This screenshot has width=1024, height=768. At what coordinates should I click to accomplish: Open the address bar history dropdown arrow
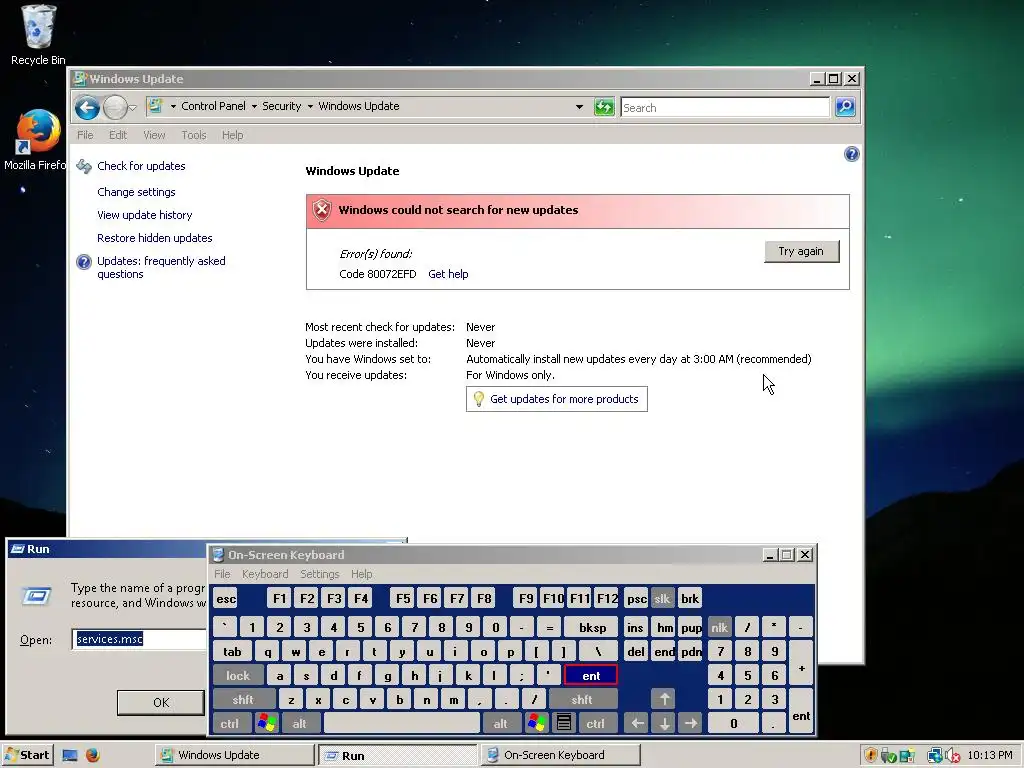[x=579, y=106]
